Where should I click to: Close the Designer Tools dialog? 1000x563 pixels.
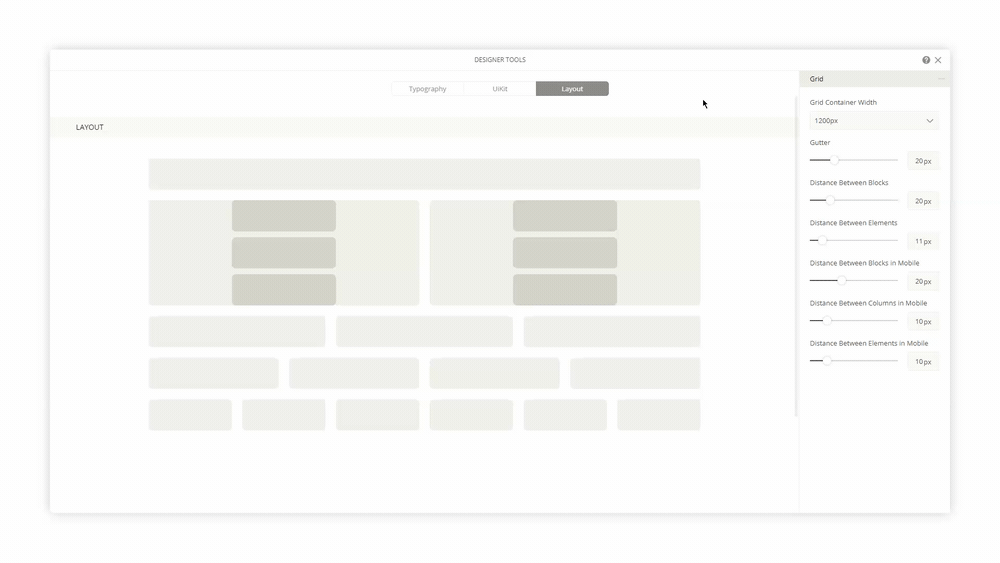click(x=938, y=60)
